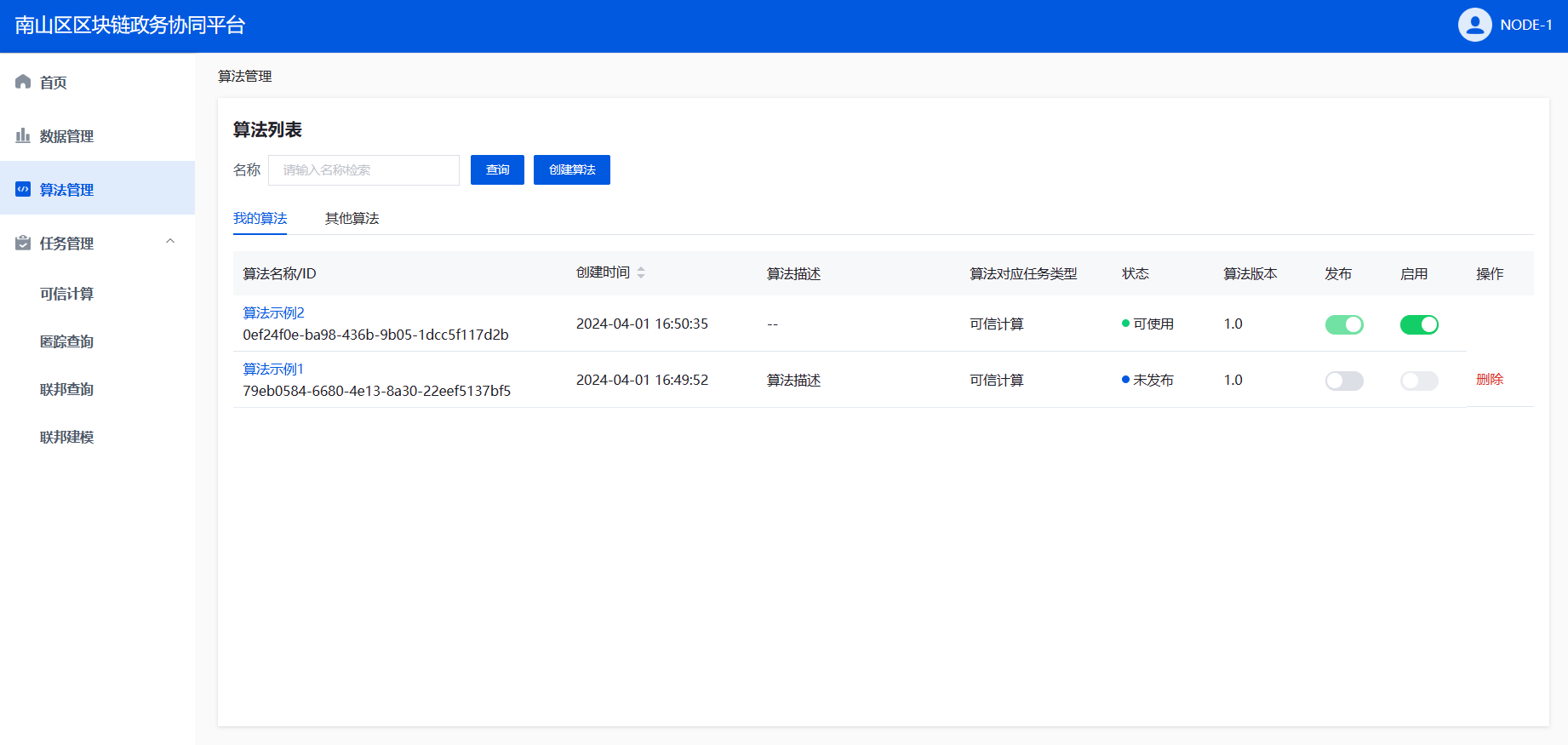The image size is (1568, 745).
Task: Select ID text 79eb0584-6680-4e13-8a30-22eef5137bf5
Action: pyautogui.click(x=377, y=391)
